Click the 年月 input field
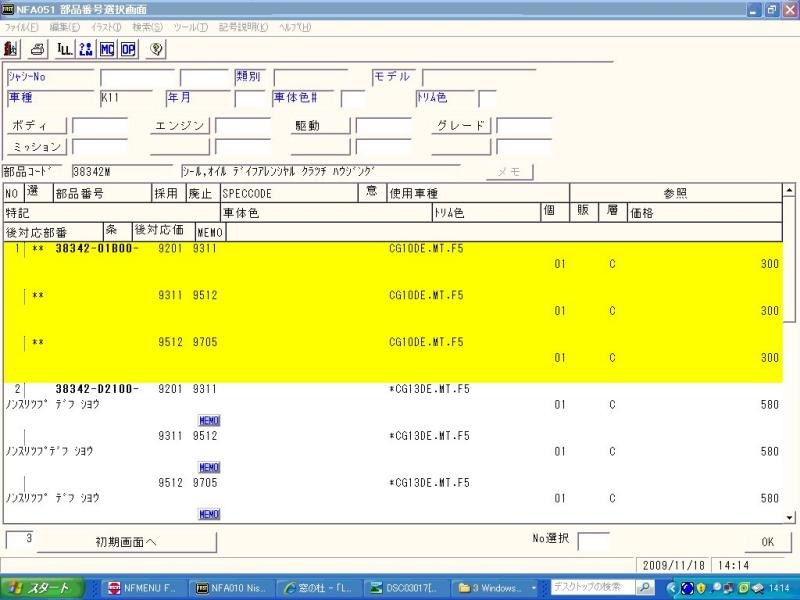Image resolution: width=800 pixels, height=600 pixels. click(249, 99)
